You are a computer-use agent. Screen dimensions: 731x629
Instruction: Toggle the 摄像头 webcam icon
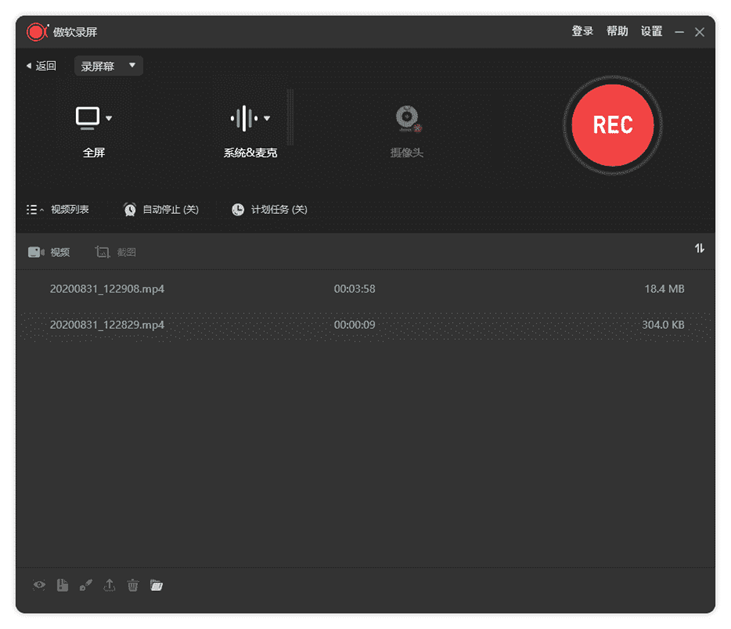(408, 119)
